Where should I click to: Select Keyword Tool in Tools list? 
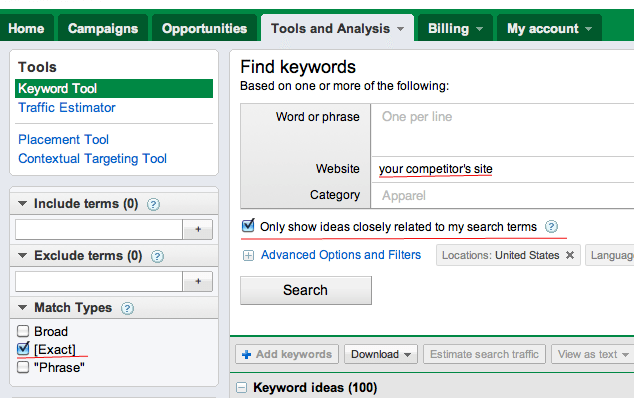pyautogui.click(x=114, y=88)
